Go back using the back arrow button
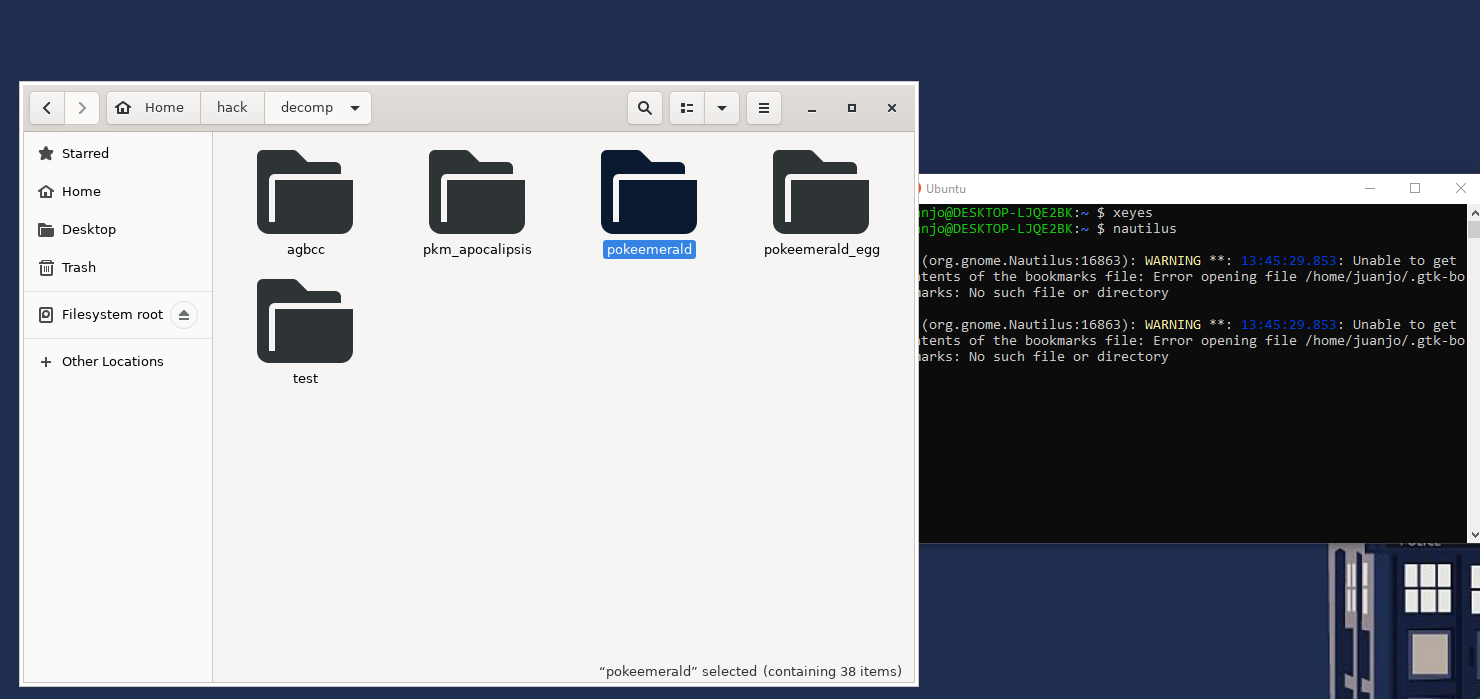The width and height of the screenshot is (1480, 699). 47,108
